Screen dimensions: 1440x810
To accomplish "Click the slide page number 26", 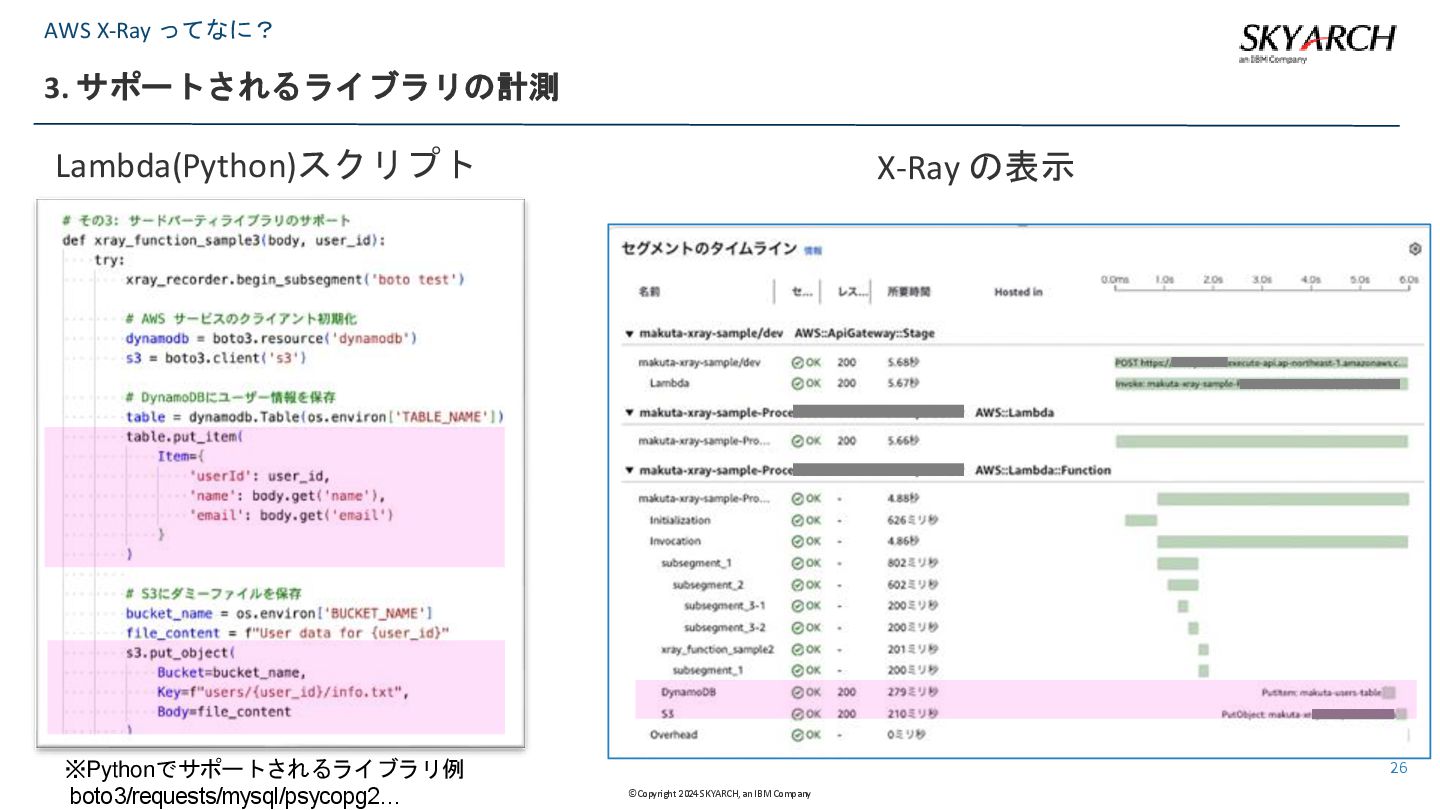I will coord(1398,768).
